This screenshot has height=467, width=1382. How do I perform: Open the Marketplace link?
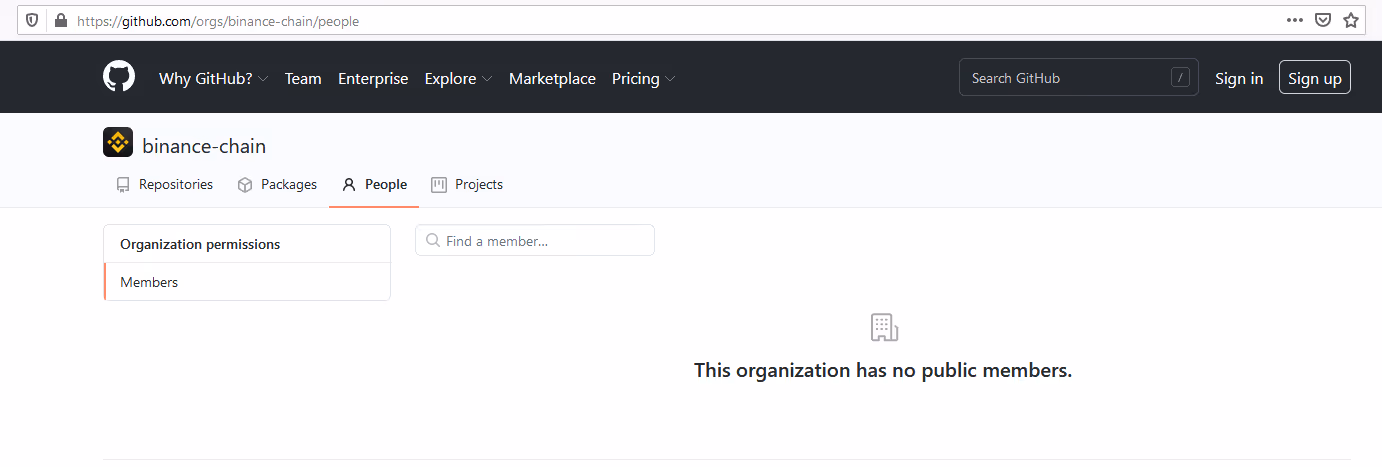click(x=552, y=78)
